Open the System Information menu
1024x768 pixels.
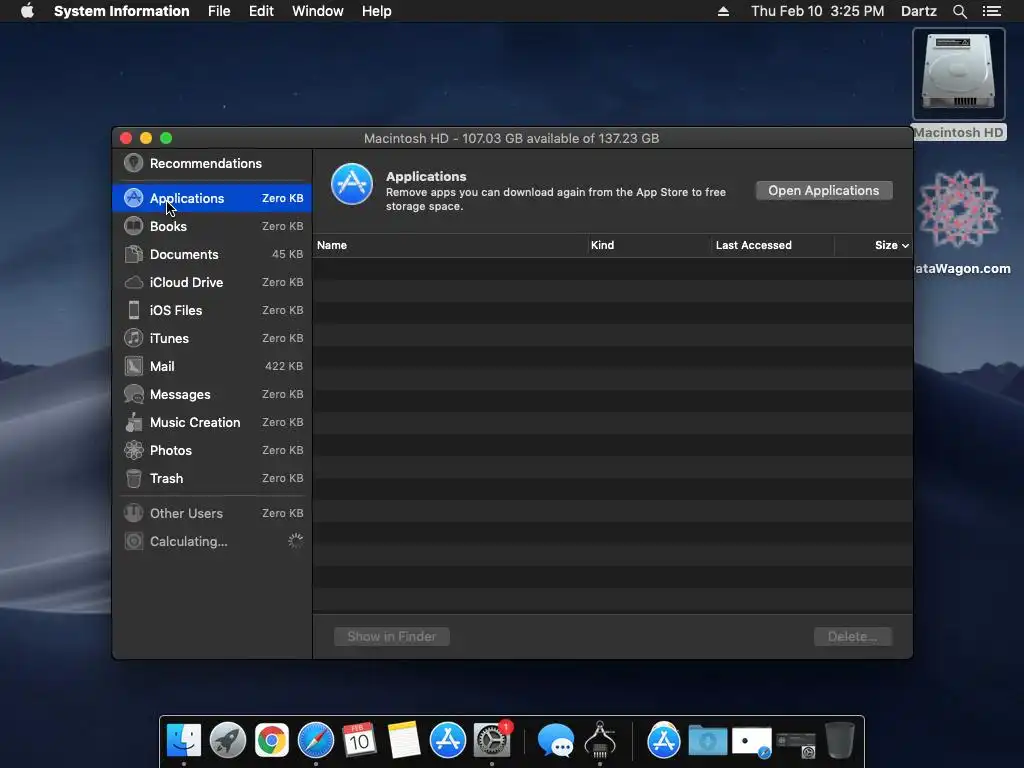click(x=121, y=11)
